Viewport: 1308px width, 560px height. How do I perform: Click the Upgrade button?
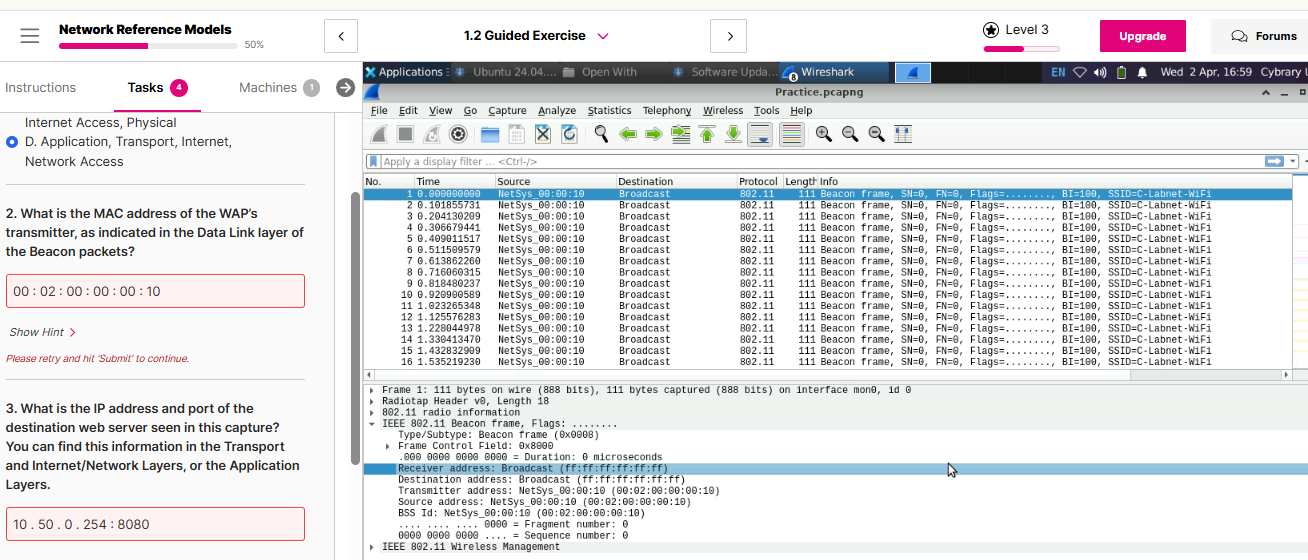[x=1142, y=36]
